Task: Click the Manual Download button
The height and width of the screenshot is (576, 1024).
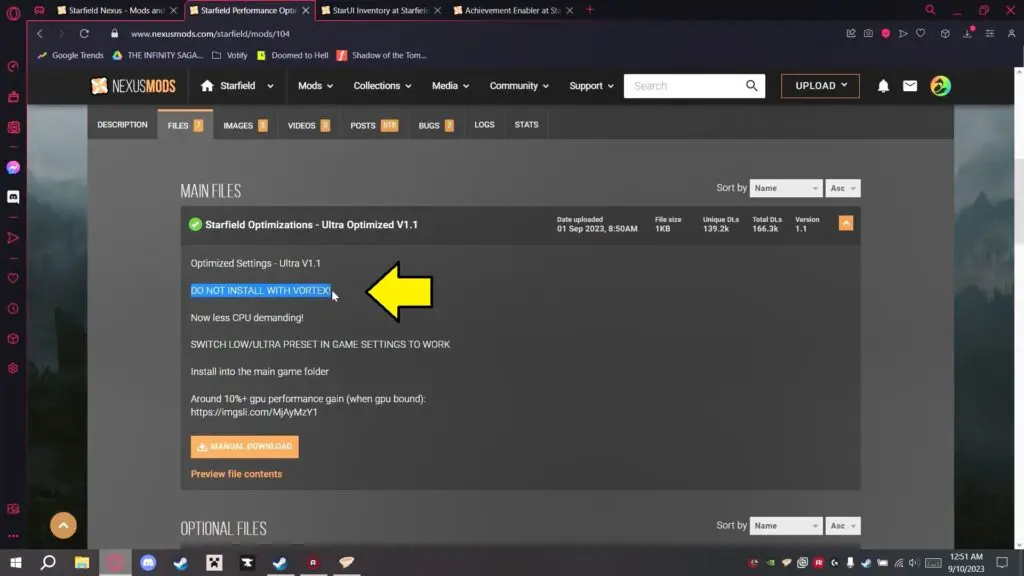Action: [x=245, y=447]
